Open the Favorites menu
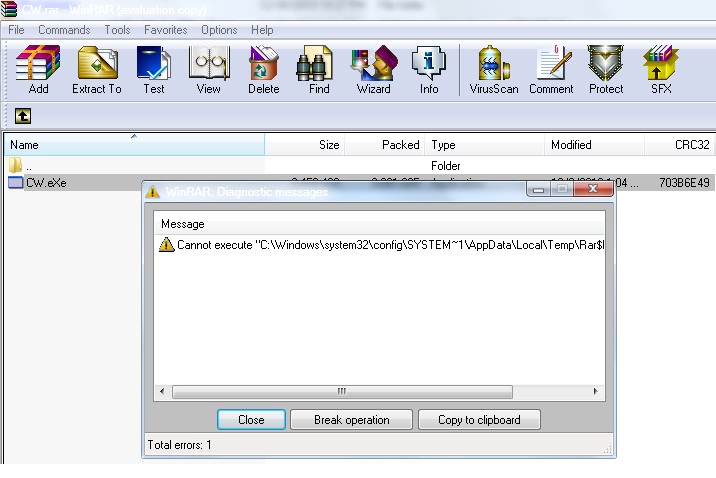 [x=165, y=30]
